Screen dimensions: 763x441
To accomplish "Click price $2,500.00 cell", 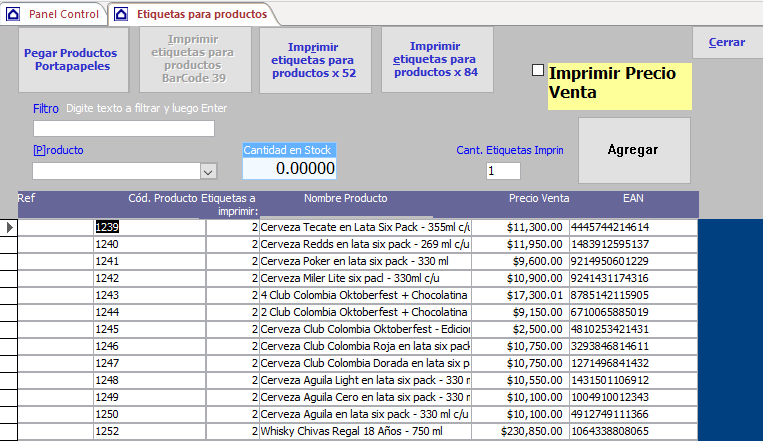I will click(520, 329).
